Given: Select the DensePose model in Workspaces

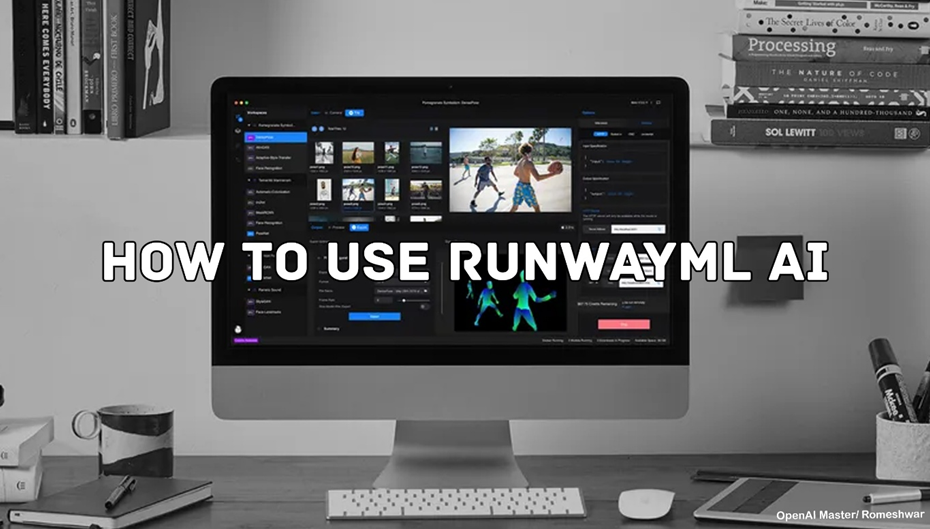Looking at the screenshot, I should pyautogui.click(x=276, y=137).
